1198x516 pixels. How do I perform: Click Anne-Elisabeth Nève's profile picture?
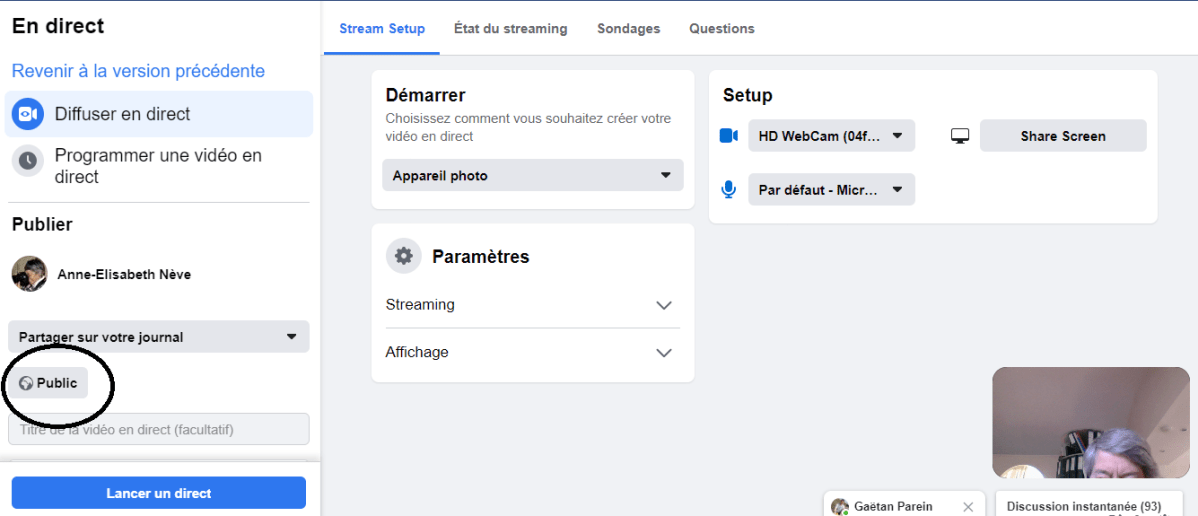30,273
